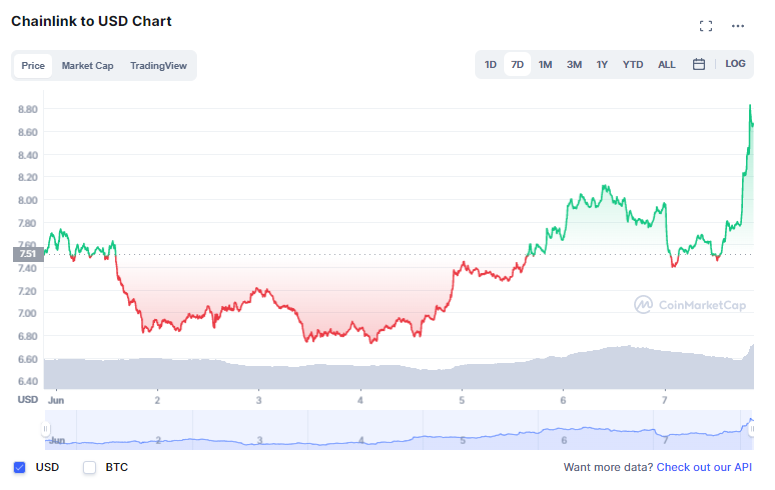Select the 1M time range
775x490 pixels.
pyautogui.click(x=545, y=65)
